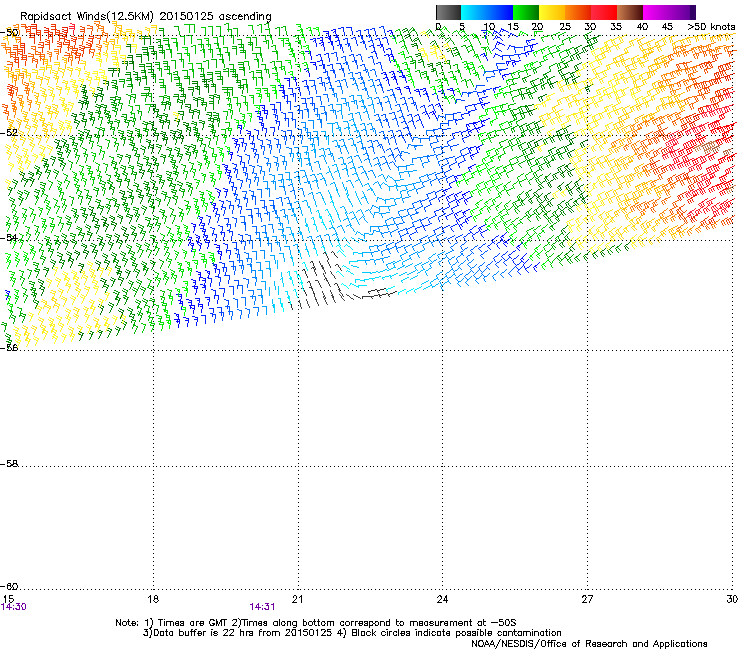Click the '45' legend scale label
The width and height of the screenshot is (740, 650).
pos(667,27)
